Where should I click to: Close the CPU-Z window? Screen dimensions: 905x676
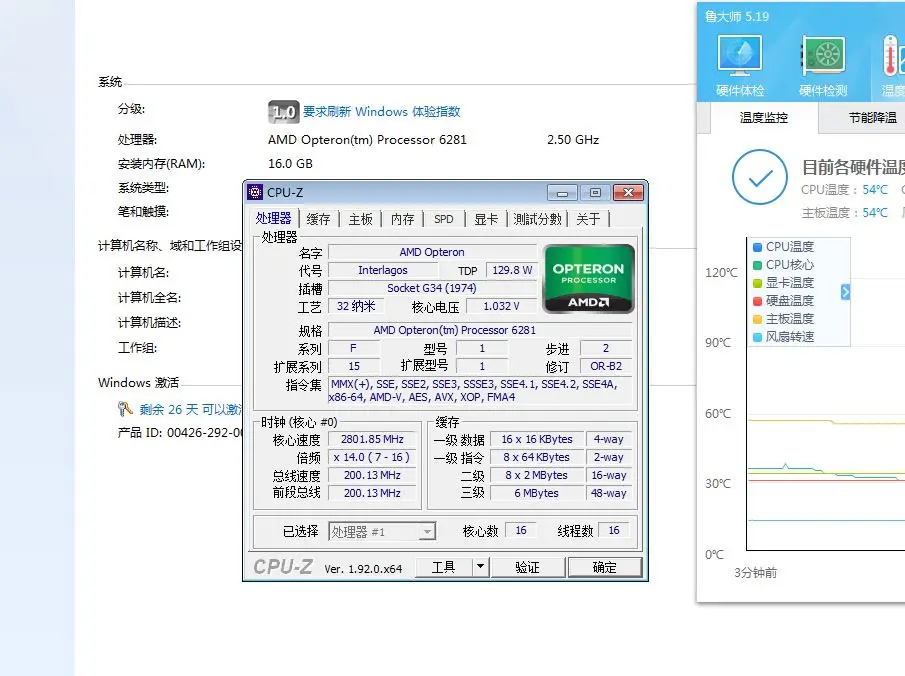click(x=628, y=193)
